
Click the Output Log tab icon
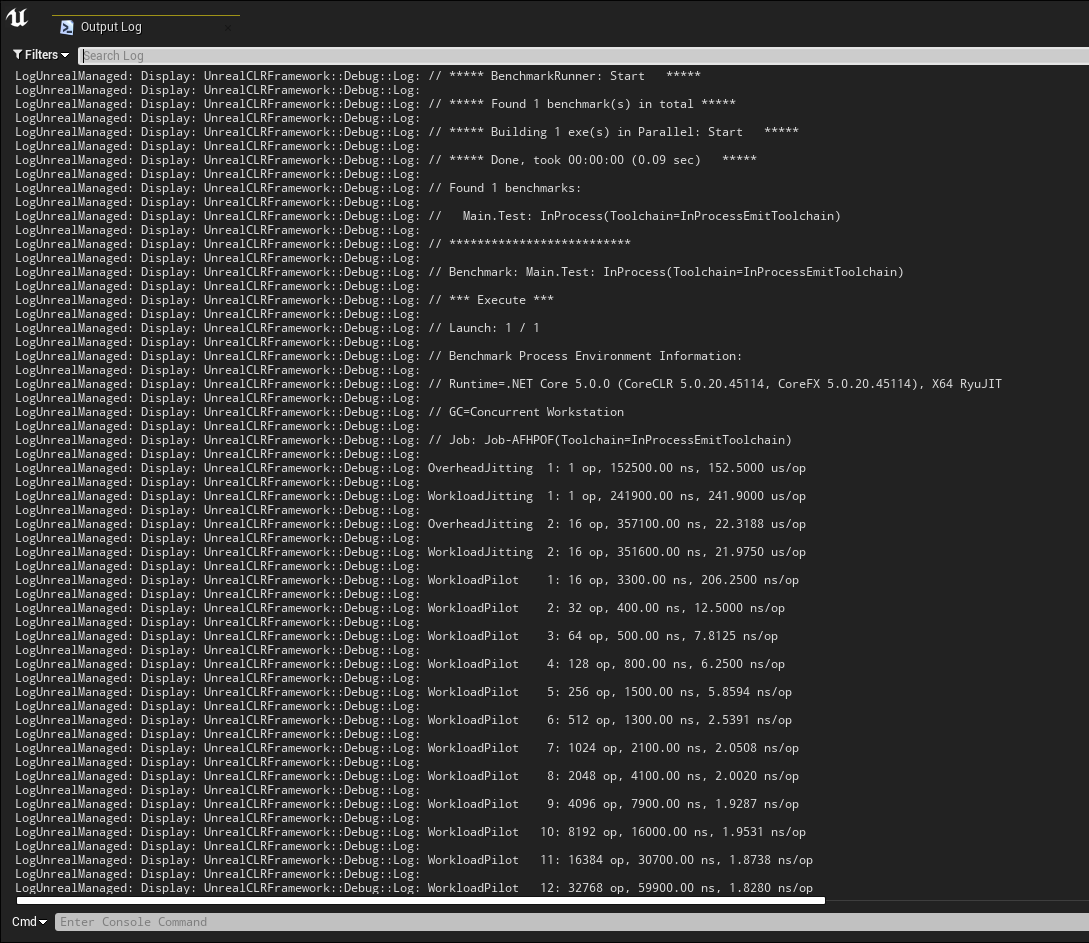[67, 27]
